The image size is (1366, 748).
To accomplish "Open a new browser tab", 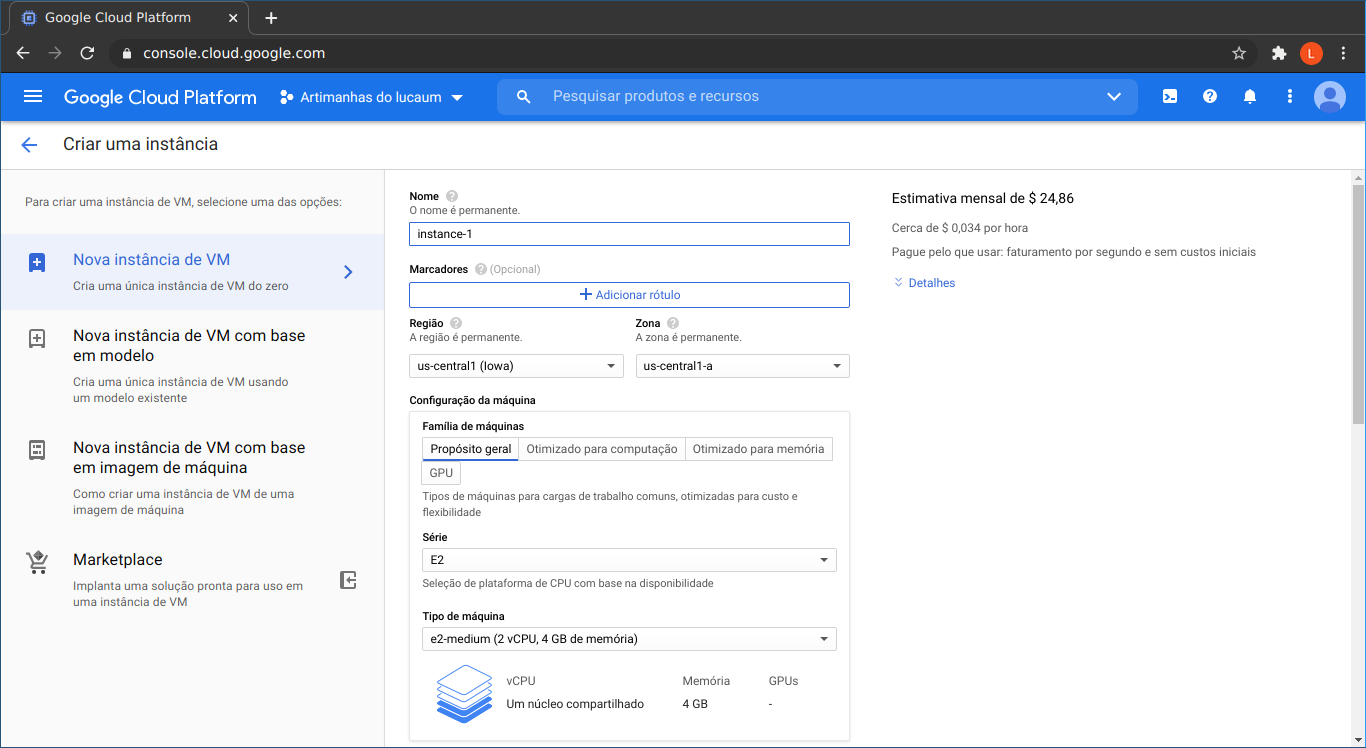I will click(x=271, y=18).
